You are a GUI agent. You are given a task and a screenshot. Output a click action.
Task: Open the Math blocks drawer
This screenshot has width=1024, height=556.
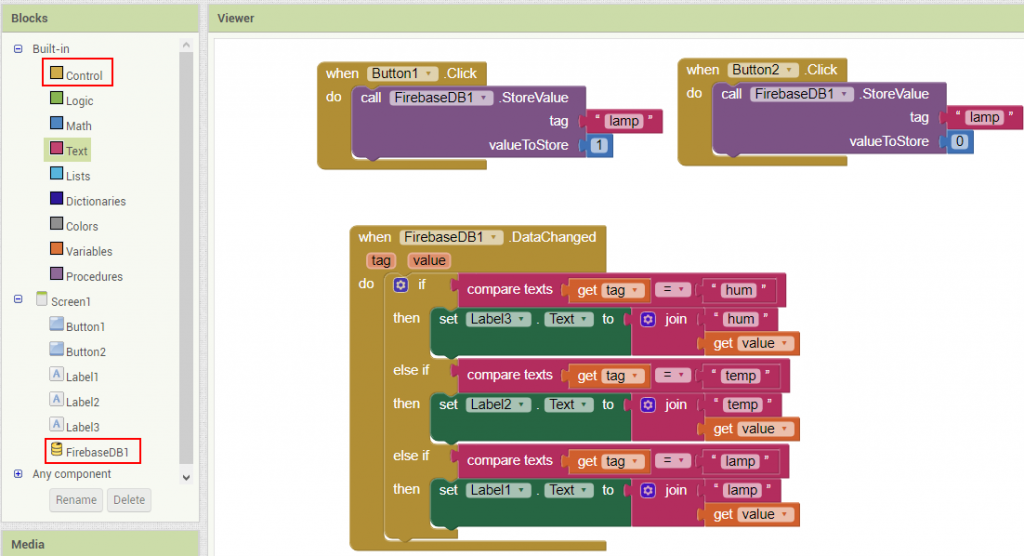[71, 125]
